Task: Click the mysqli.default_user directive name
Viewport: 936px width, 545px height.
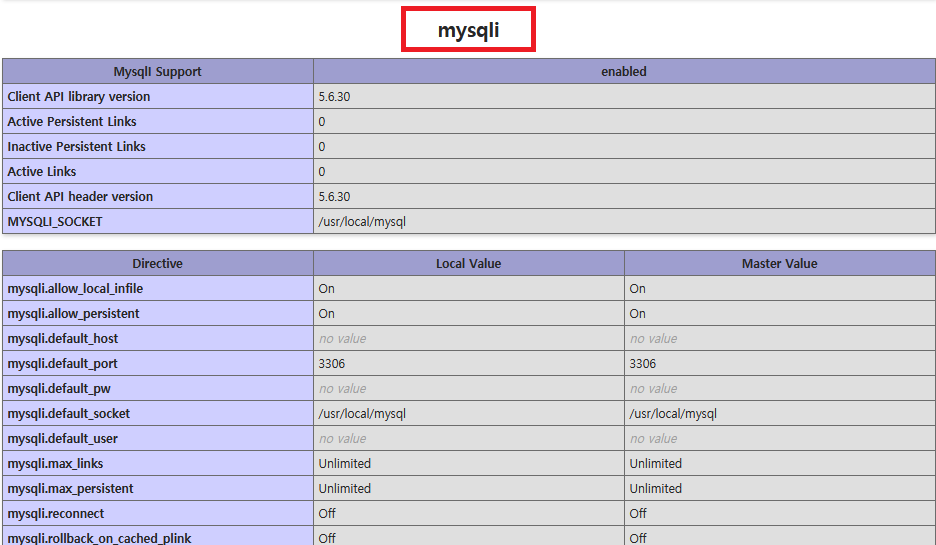Action: point(63,439)
